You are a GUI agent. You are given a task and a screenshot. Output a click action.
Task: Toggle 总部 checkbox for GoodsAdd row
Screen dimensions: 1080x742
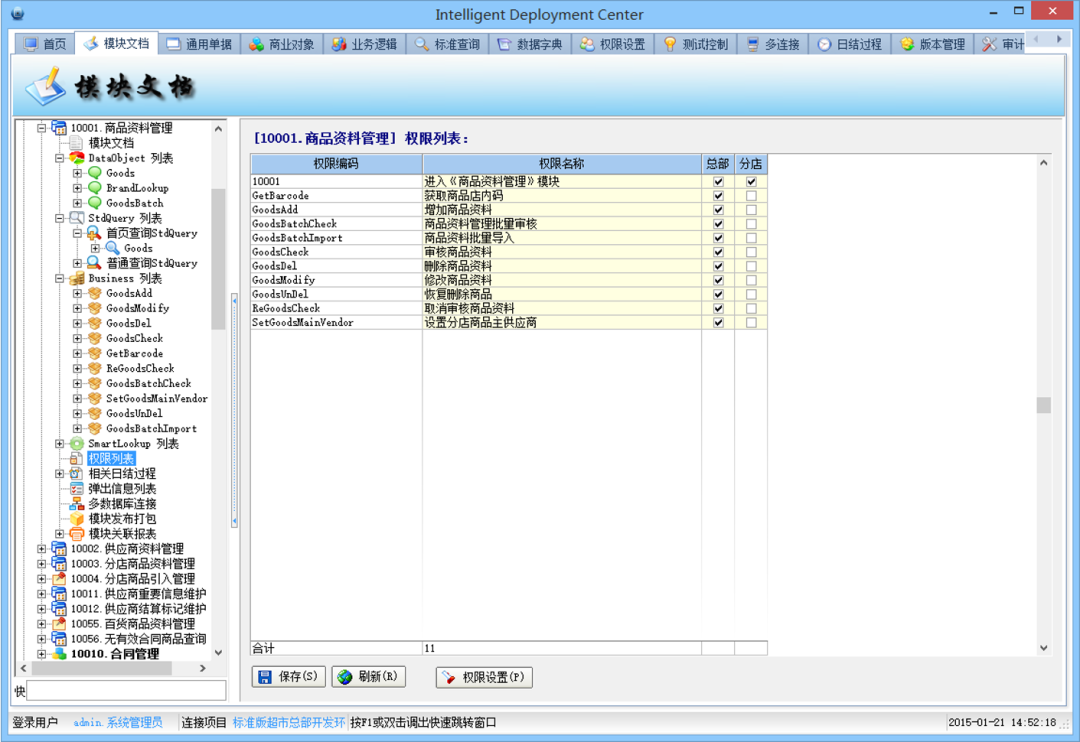[718, 210]
